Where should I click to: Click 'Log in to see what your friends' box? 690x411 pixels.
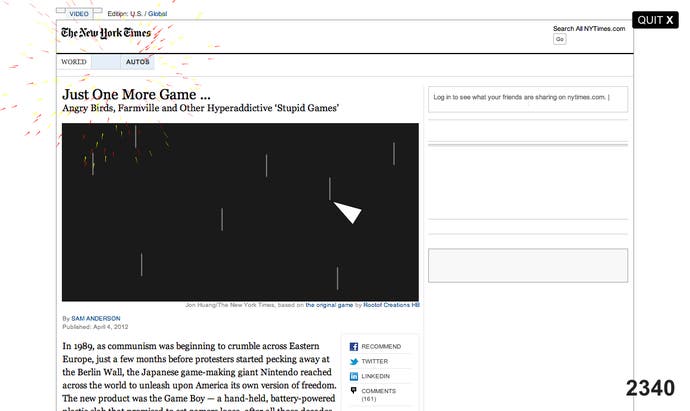[528, 99]
